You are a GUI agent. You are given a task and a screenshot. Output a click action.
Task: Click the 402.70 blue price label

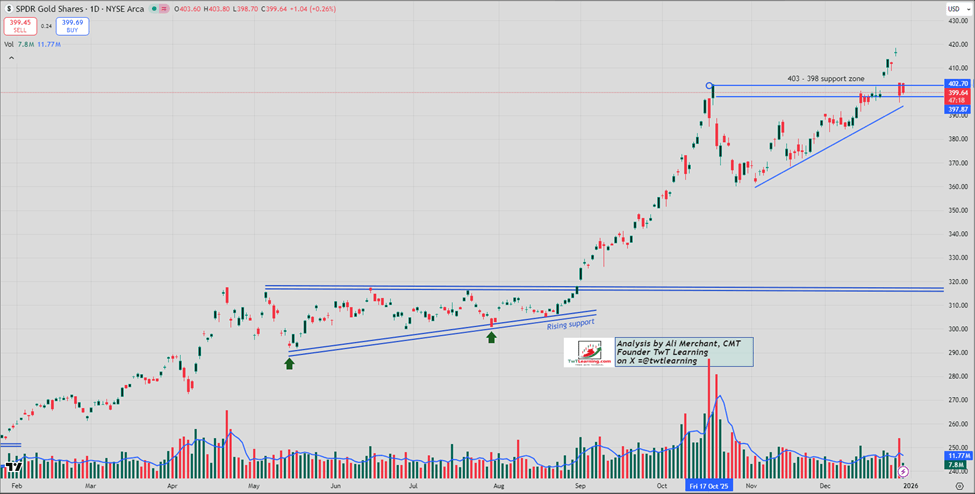point(958,83)
